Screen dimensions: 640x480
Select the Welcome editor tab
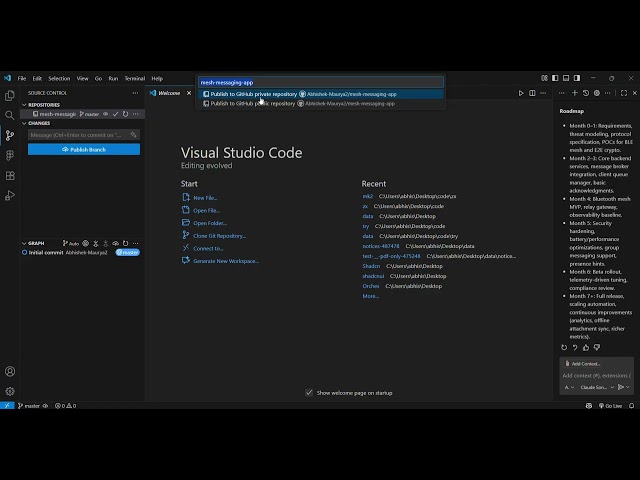tap(169, 93)
